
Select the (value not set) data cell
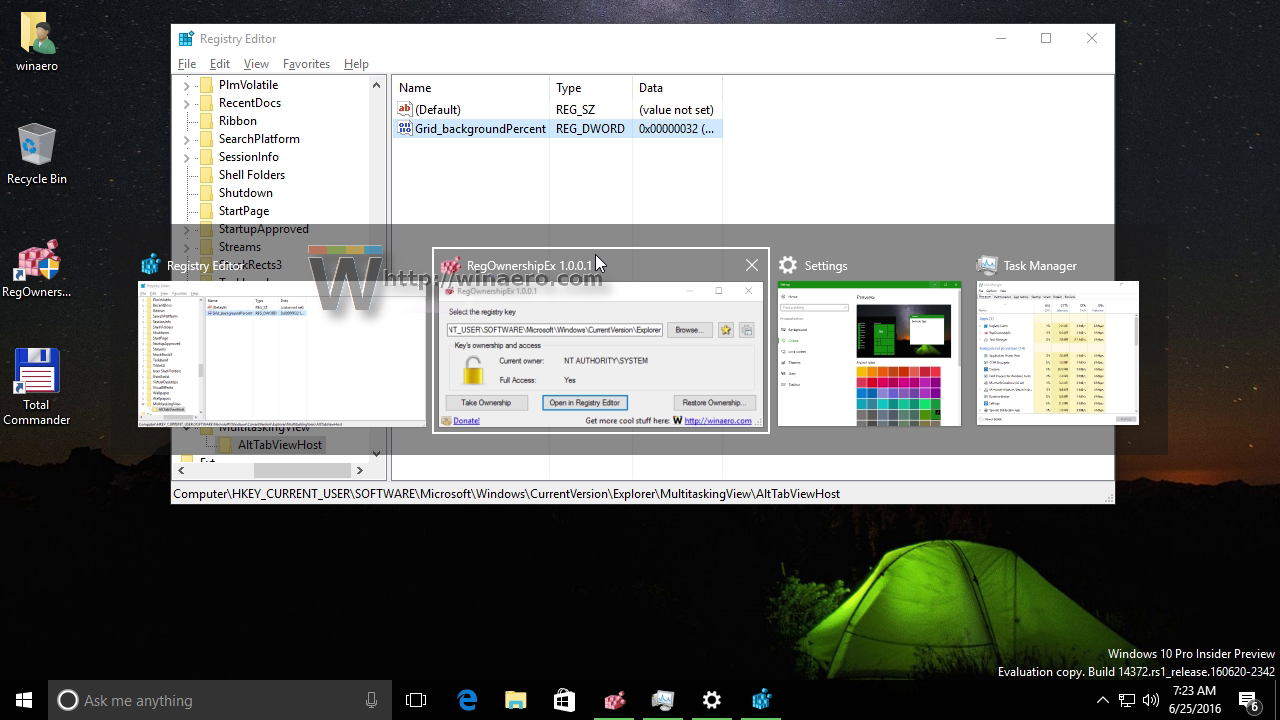coord(677,110)
